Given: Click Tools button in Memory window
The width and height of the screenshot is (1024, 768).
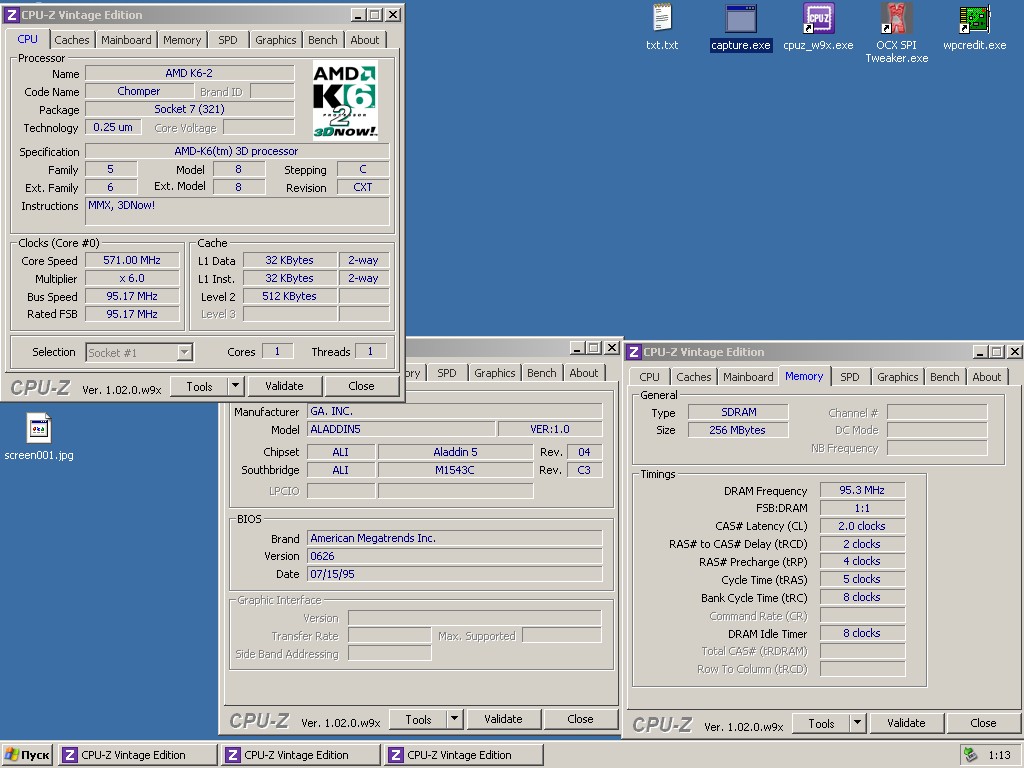Looking at the screenshot, I should (x=821, y=723).
